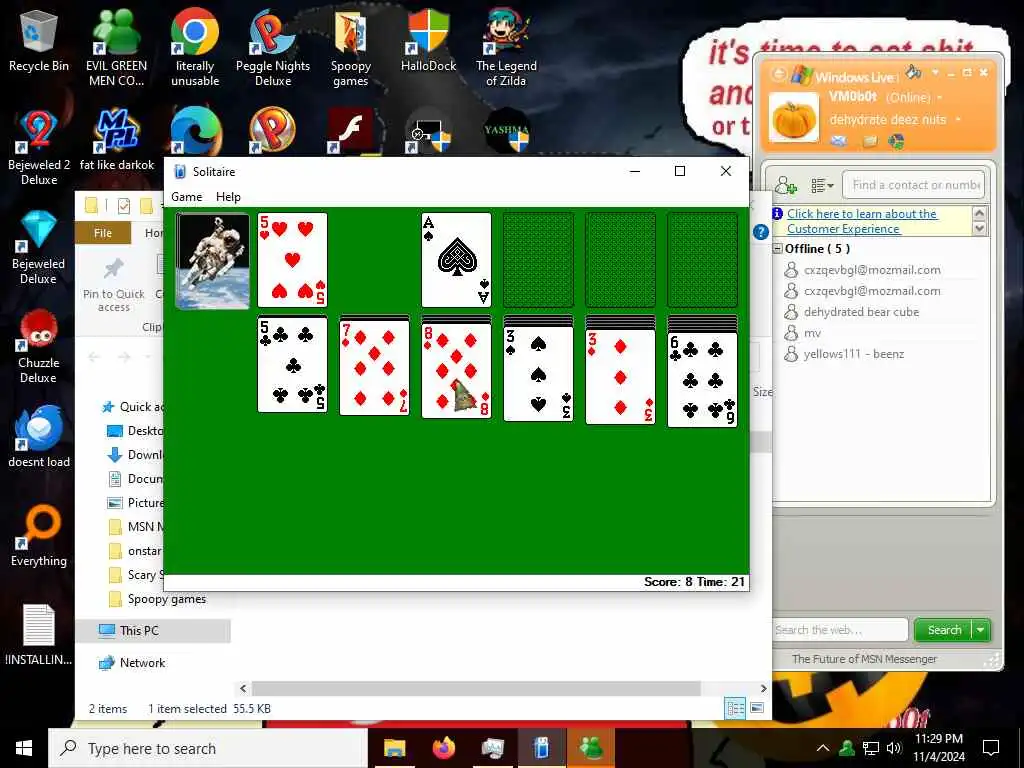Select the five of clubs tableau card

pyautogui.click(x=293, y=365)
